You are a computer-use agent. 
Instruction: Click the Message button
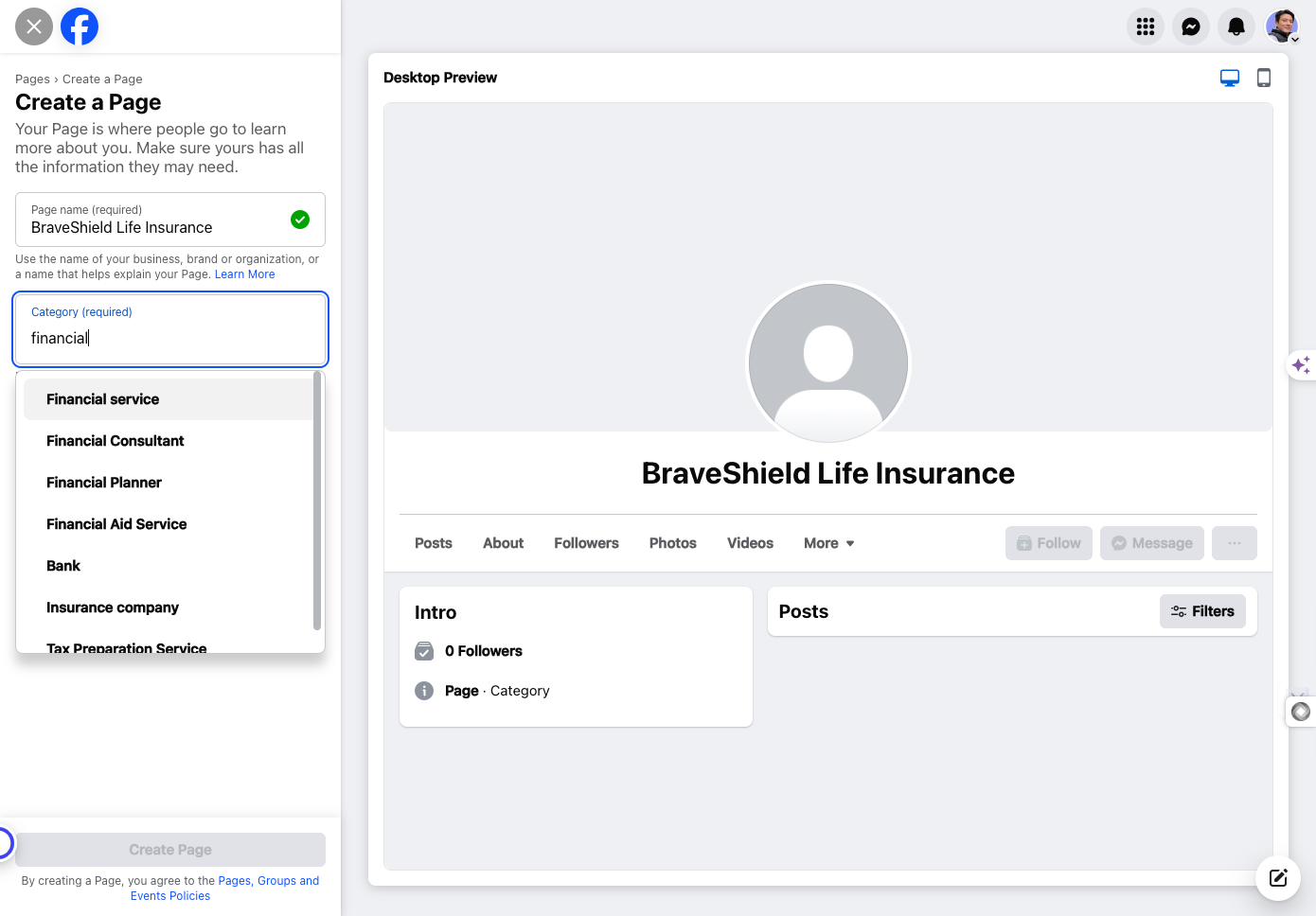click(1152, 543)
